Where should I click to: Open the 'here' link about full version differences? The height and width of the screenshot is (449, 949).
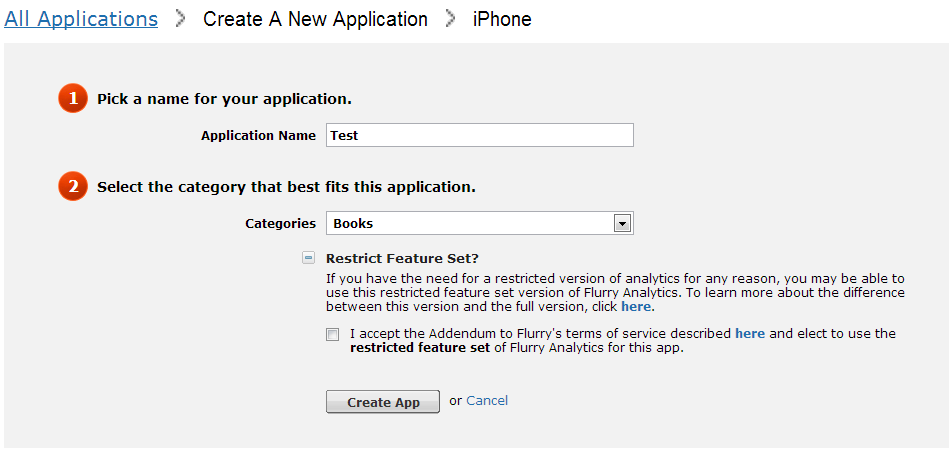(x=636, y=307)
